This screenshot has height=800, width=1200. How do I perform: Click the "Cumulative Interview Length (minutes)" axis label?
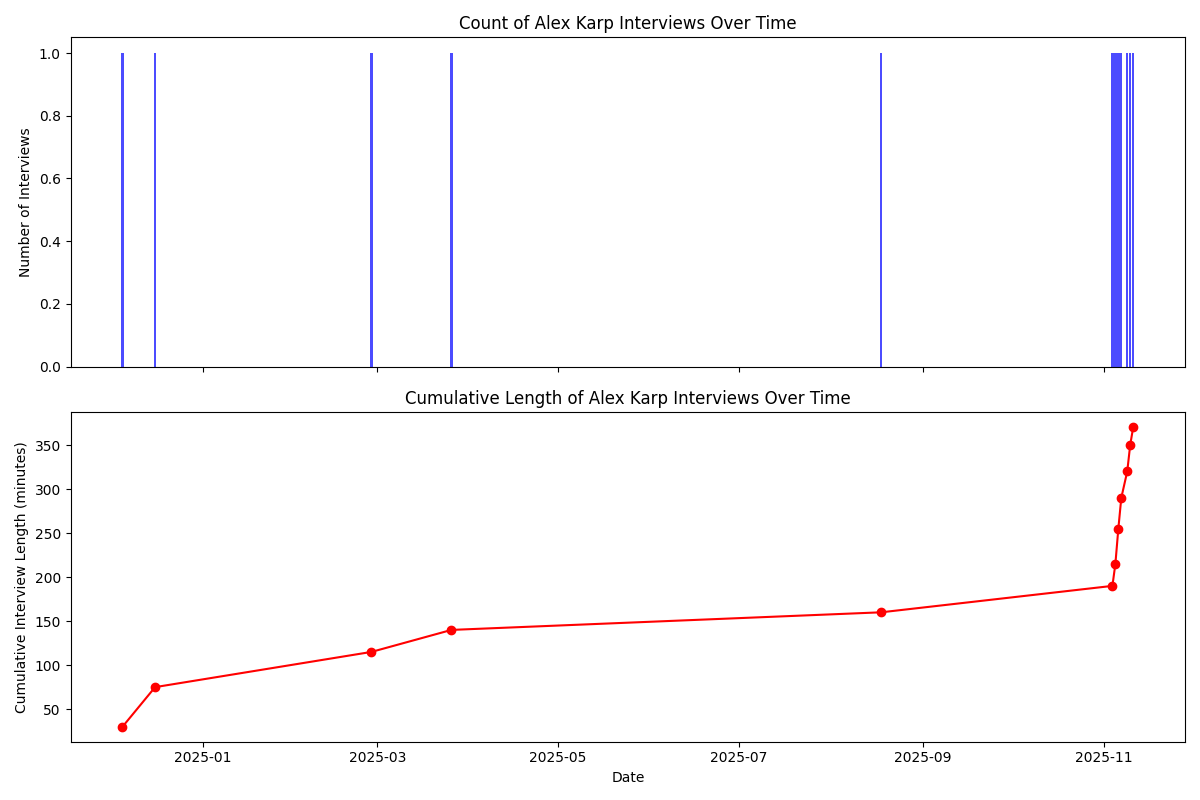21,577
